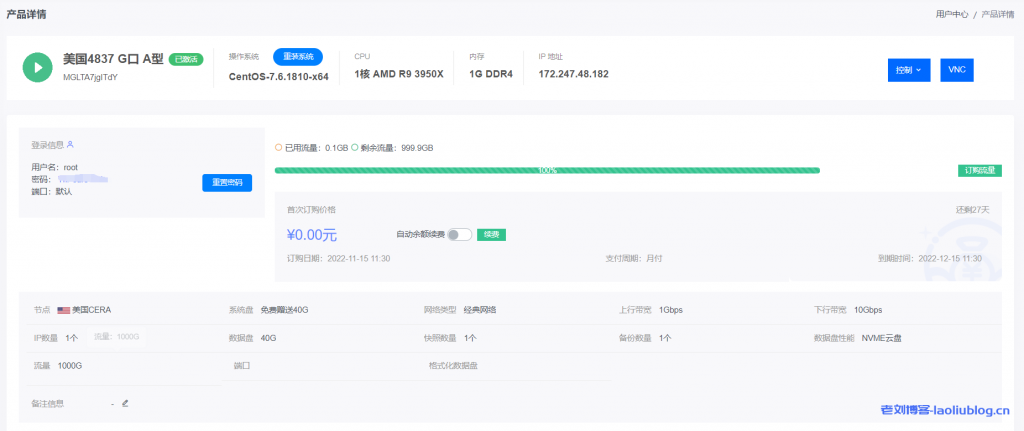Click the user icon beside 登录信息
The image size is (1024, 431).
pos(70,145)
